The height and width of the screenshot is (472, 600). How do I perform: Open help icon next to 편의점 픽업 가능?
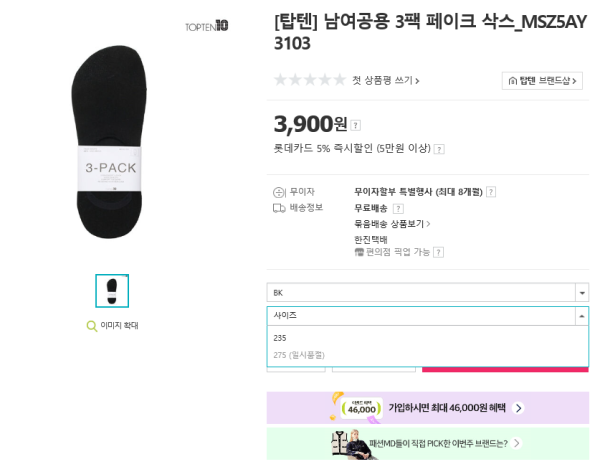pos(439,252)
